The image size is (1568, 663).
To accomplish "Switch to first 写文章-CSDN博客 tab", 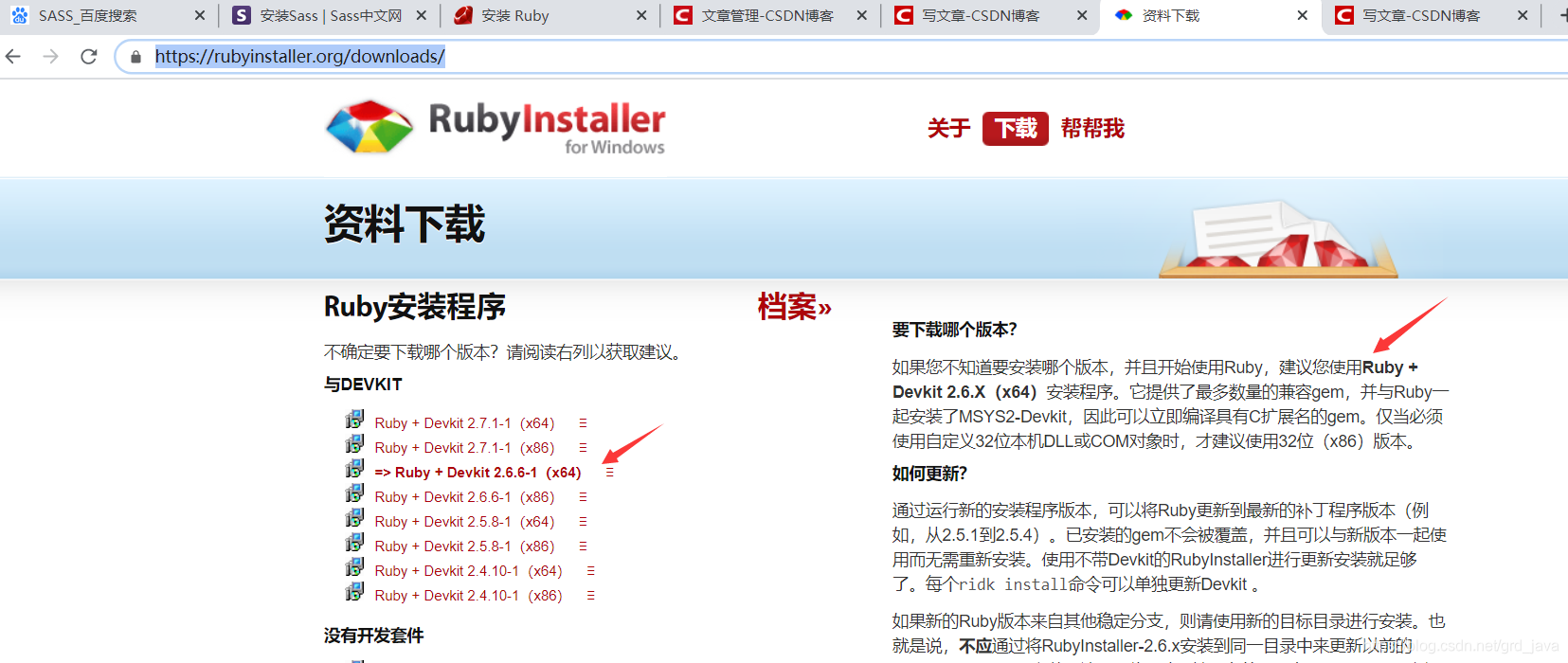I will (981, 16).
